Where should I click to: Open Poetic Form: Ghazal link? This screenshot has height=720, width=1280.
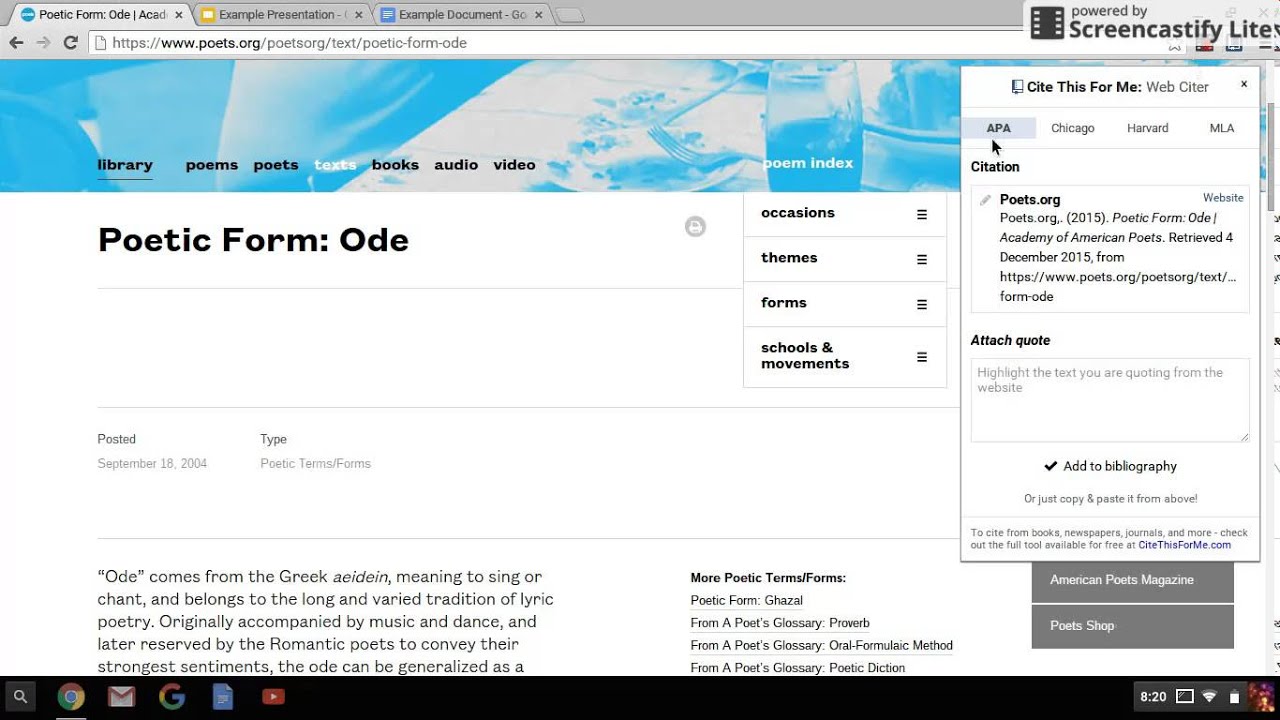747,600
